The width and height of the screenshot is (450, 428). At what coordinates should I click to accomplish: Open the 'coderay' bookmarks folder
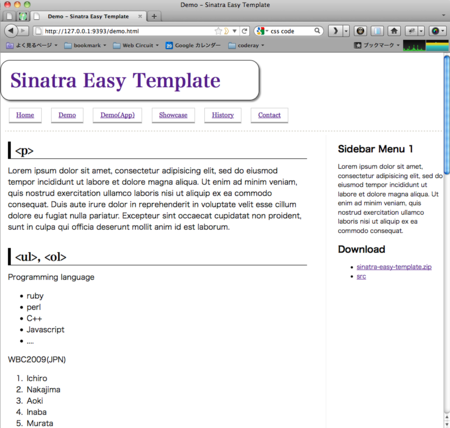pyautogui.click(x=246, y=45)
